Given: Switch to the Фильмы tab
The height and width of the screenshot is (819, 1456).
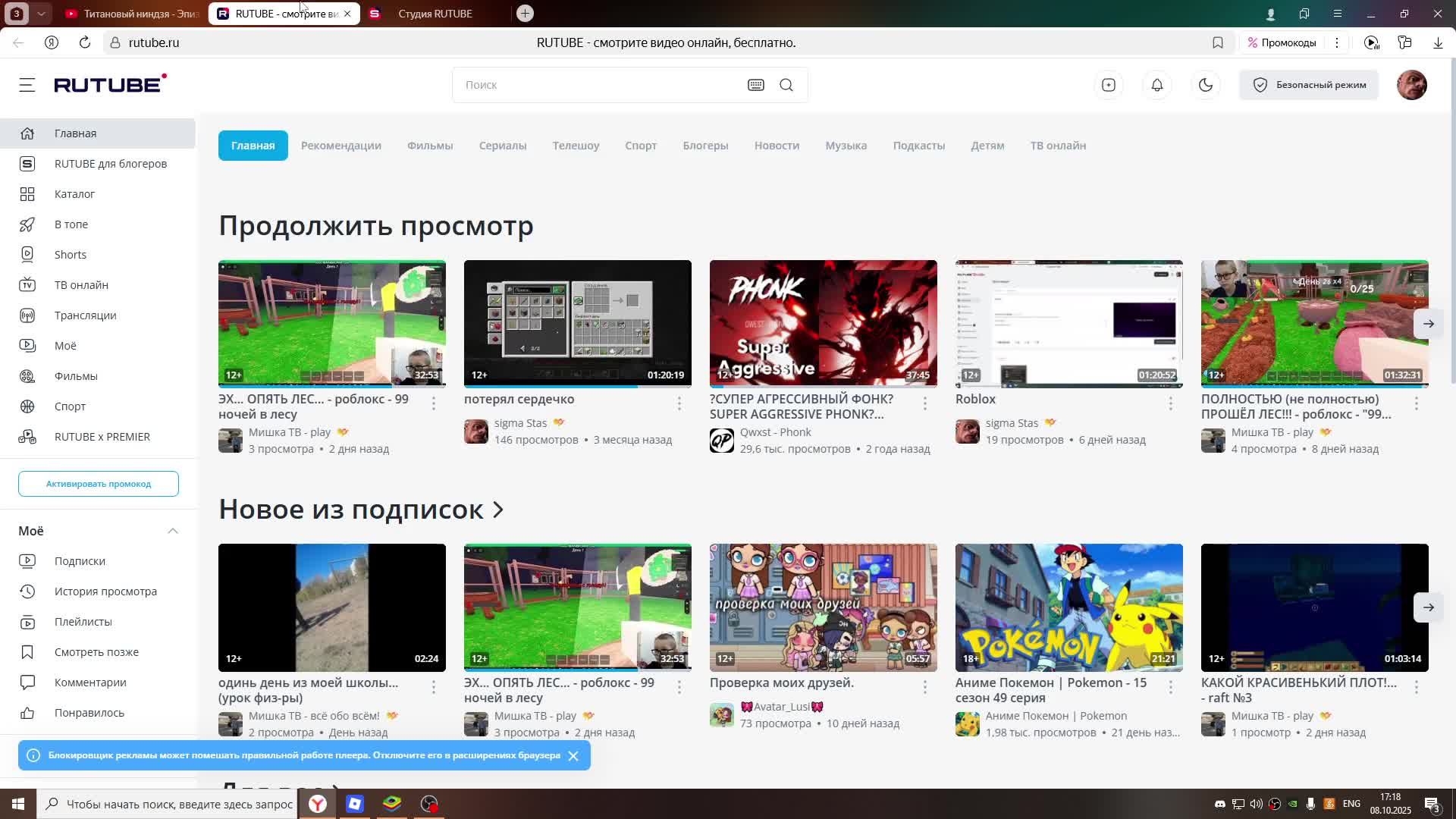Looking at the screenshot, I should pos(430,146).
